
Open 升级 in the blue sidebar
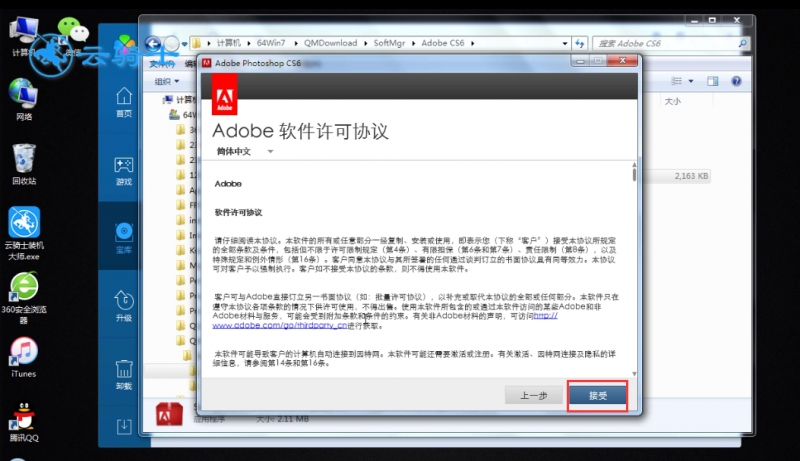124,306
